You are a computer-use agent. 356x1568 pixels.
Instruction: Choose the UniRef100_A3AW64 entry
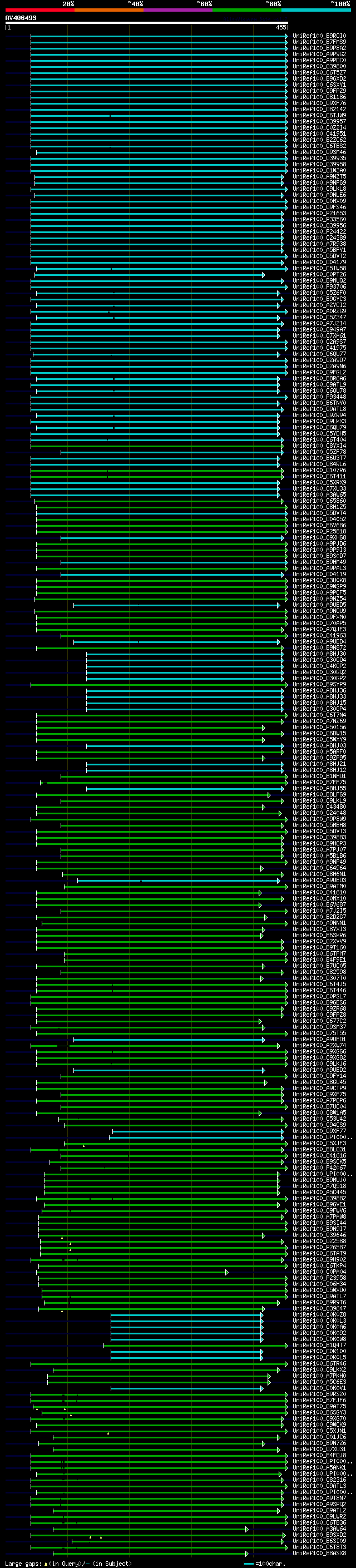point(319,1529)
